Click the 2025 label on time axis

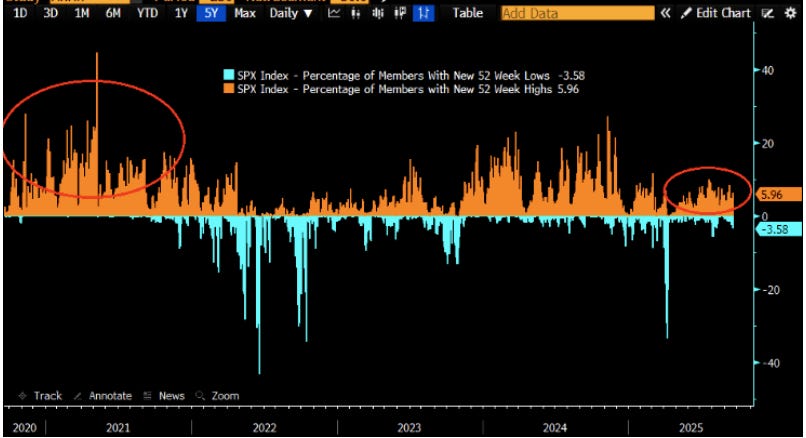tap(691, 428)
